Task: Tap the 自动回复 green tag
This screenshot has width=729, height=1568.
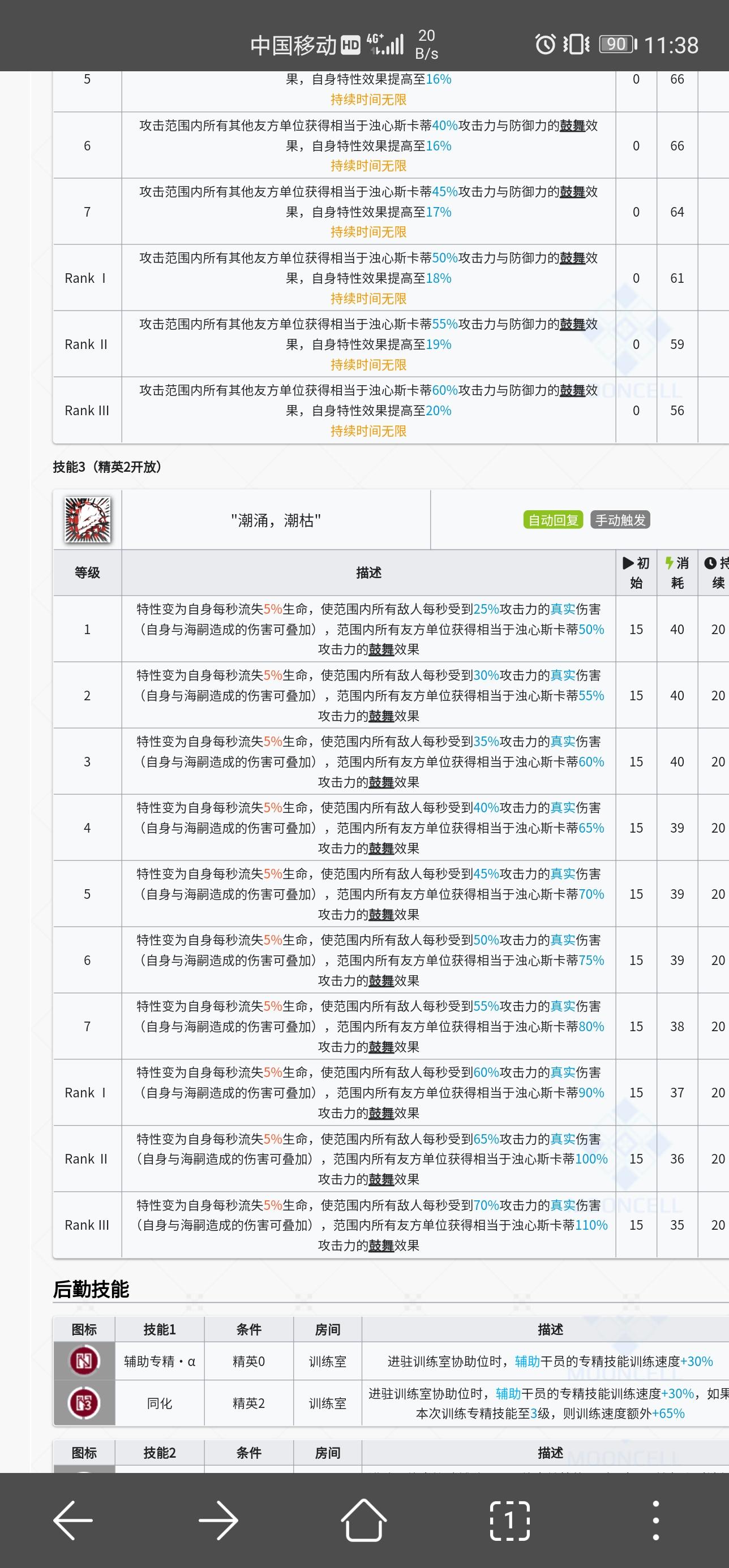Action: point(553,520)
